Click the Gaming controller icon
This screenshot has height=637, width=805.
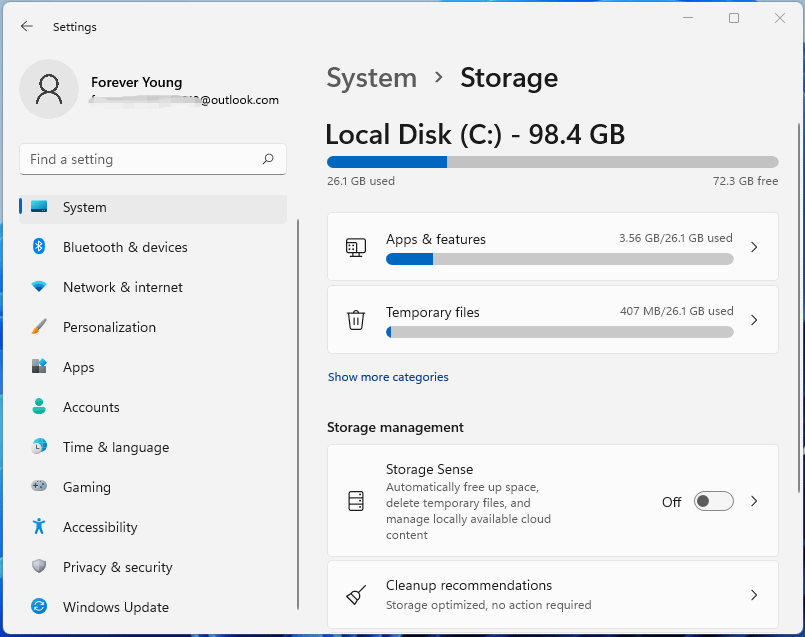click(x=39, y=487)
